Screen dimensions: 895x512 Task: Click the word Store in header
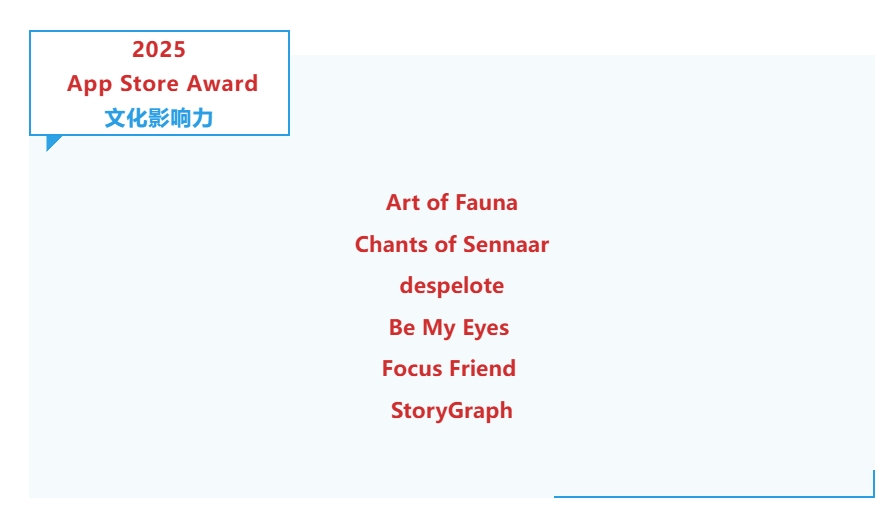tap(149, 84)
